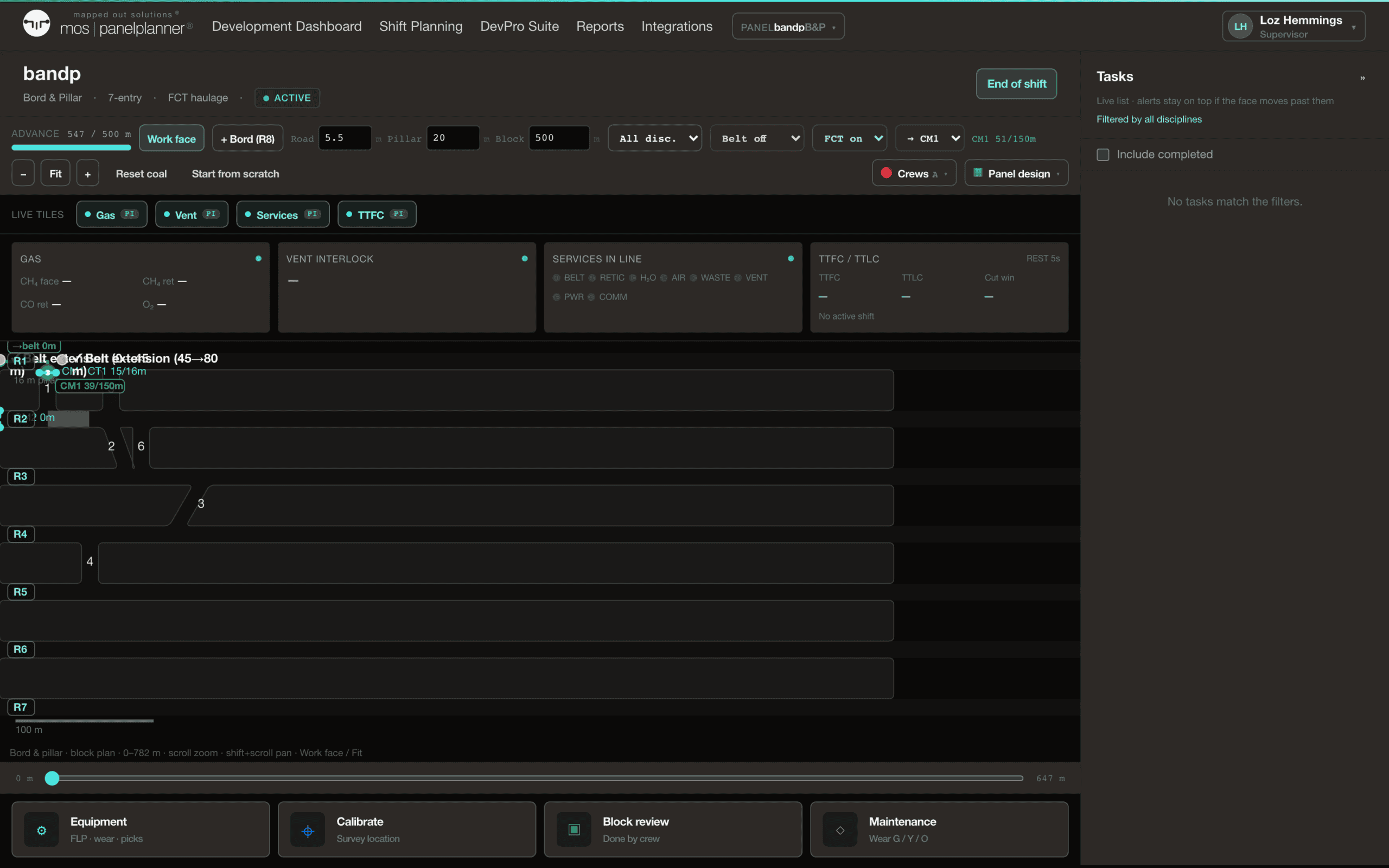Viewport: 1389px width, 868px height.
Task: Click the LH user avatar
Action: point(1240,27)
